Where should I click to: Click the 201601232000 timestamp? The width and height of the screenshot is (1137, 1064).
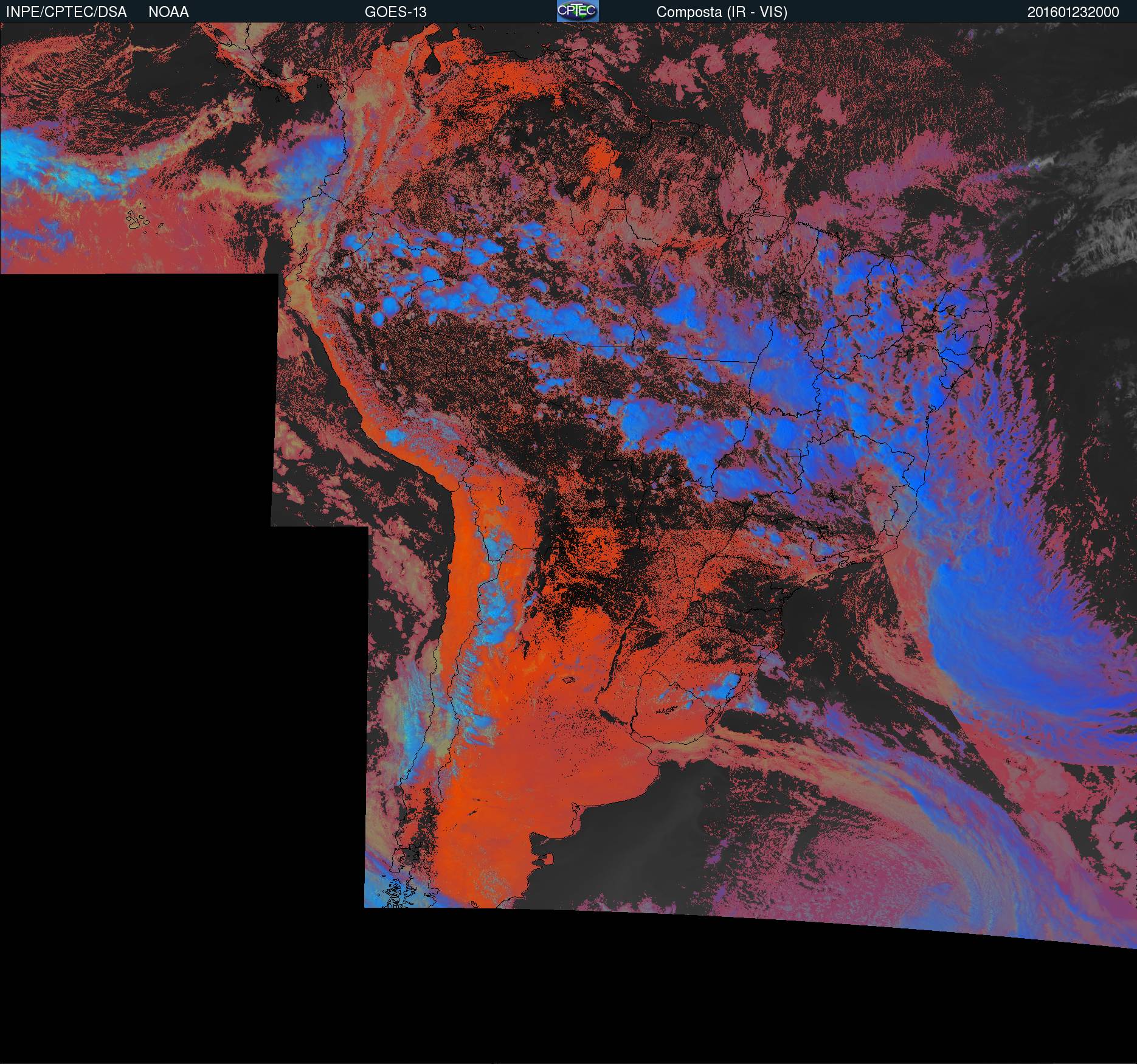[1073, 12]
